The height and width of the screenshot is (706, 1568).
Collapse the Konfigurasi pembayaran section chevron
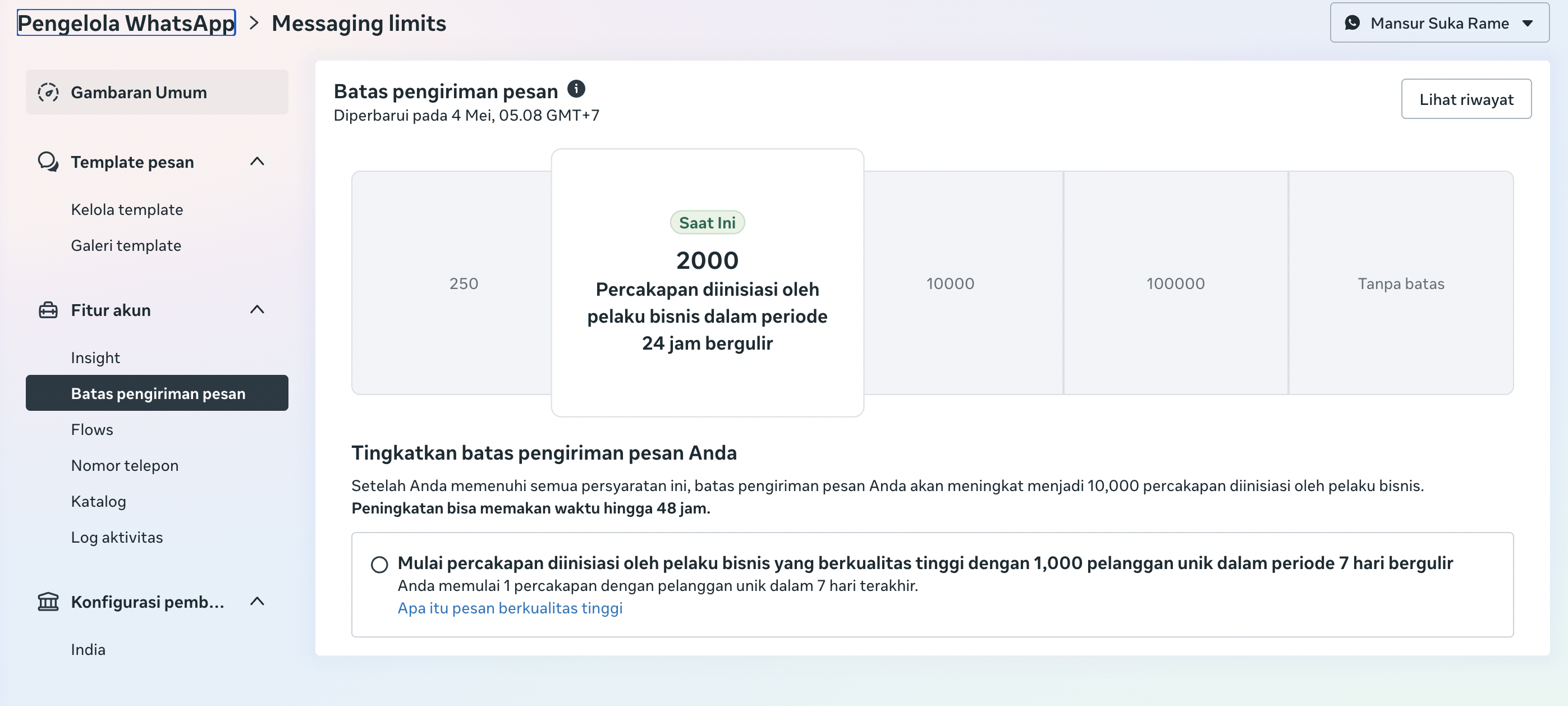coord(257,602)
